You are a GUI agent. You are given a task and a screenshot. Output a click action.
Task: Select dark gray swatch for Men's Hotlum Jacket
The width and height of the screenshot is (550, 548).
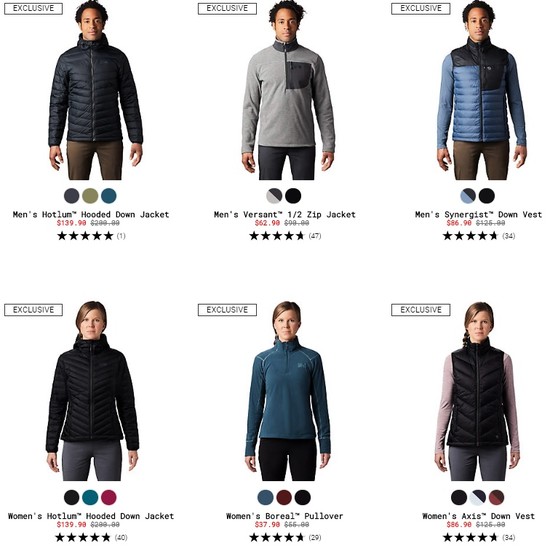click(72, 196)
